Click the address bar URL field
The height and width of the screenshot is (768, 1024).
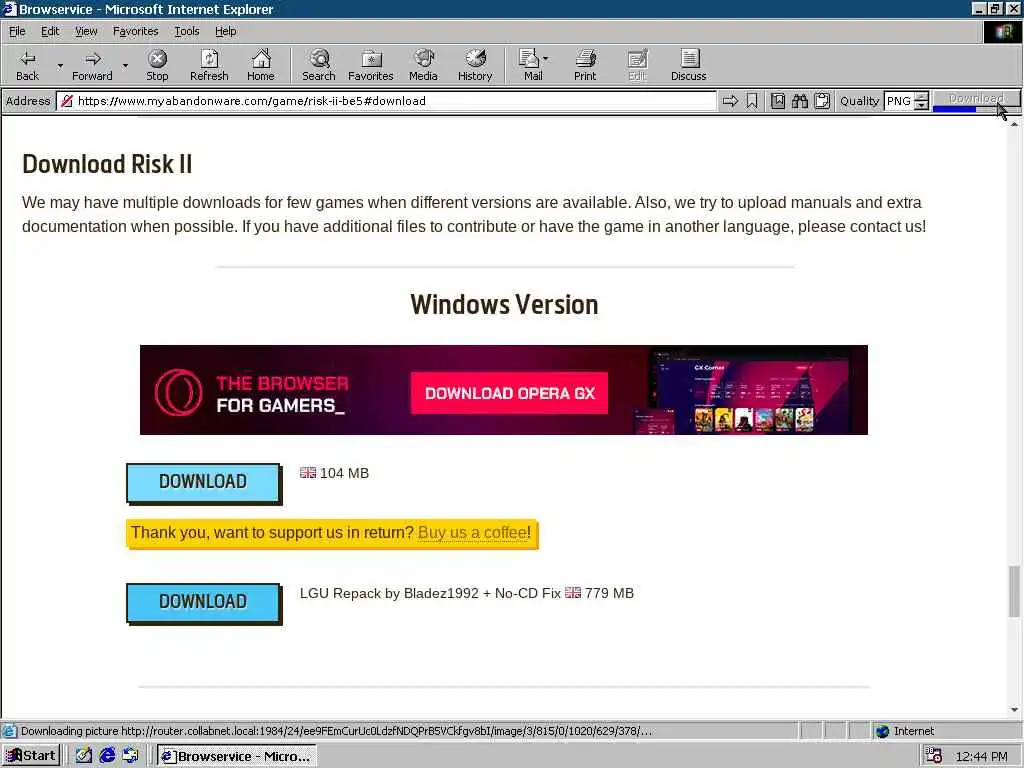387,101
